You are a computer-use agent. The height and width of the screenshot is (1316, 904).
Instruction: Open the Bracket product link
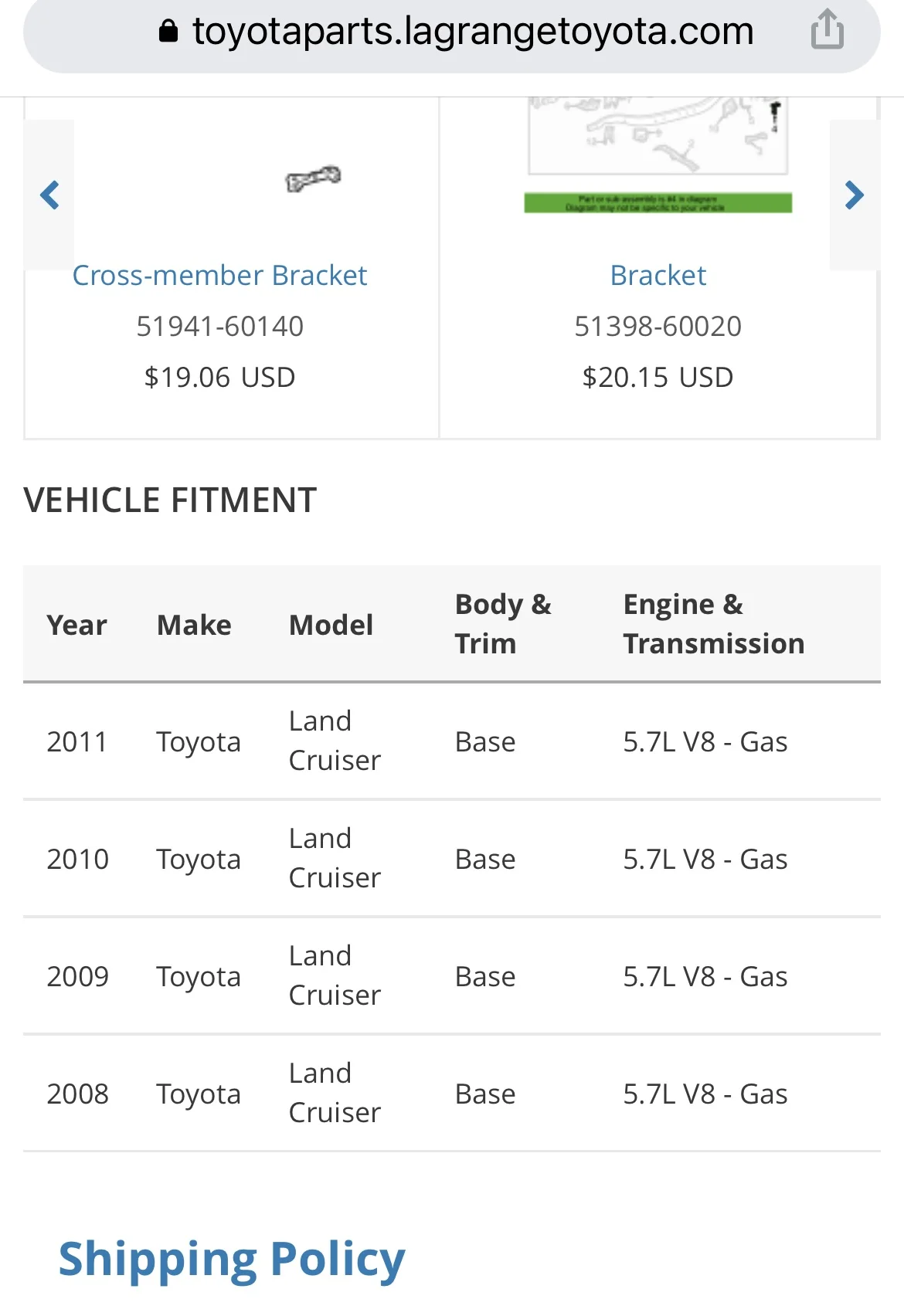click(x=658, y=276)
